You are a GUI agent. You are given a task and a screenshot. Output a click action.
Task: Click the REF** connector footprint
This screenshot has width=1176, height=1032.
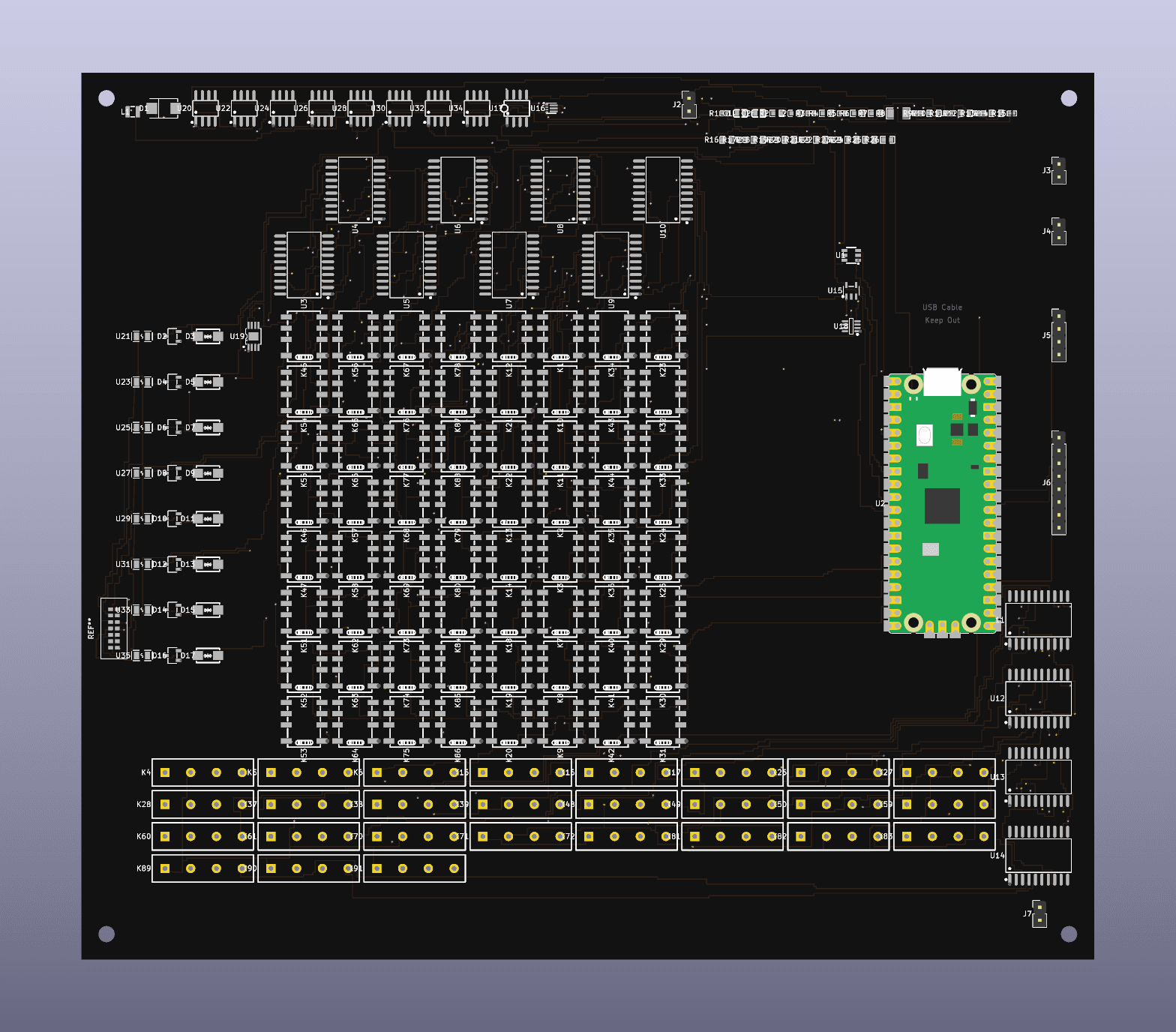[114, 628]
